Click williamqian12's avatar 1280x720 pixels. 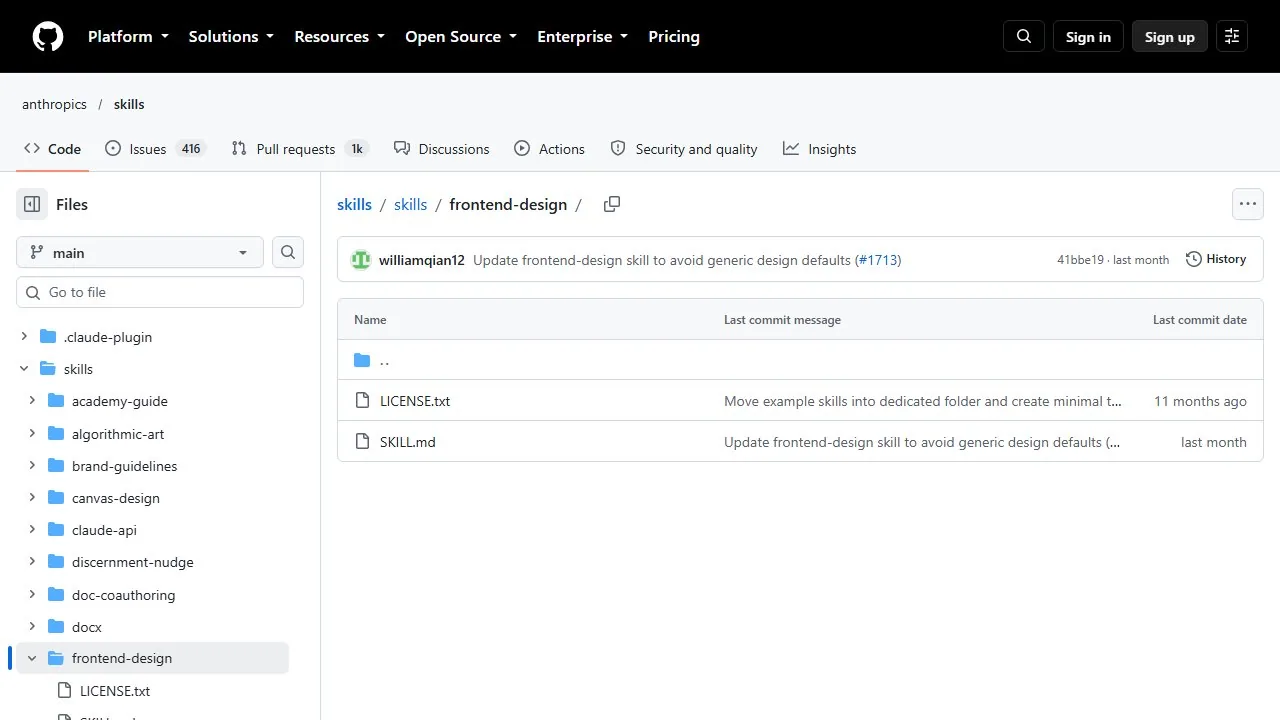pos(361,260)
